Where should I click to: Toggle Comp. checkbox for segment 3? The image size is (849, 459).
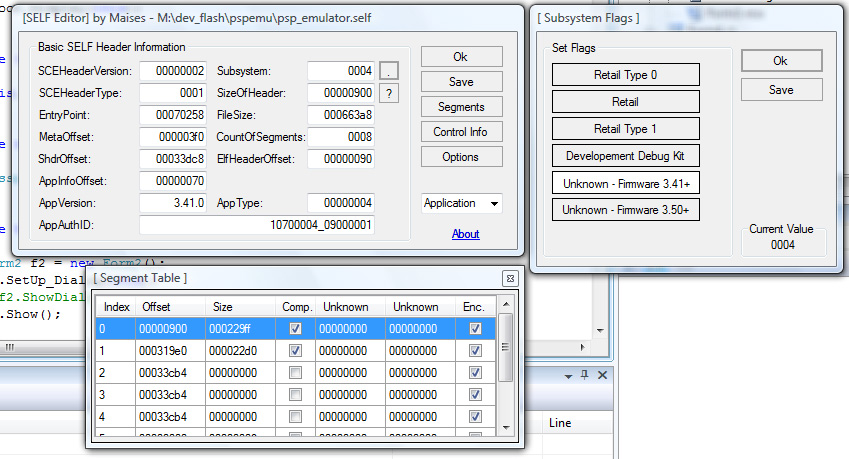click(x=295, y=395)
